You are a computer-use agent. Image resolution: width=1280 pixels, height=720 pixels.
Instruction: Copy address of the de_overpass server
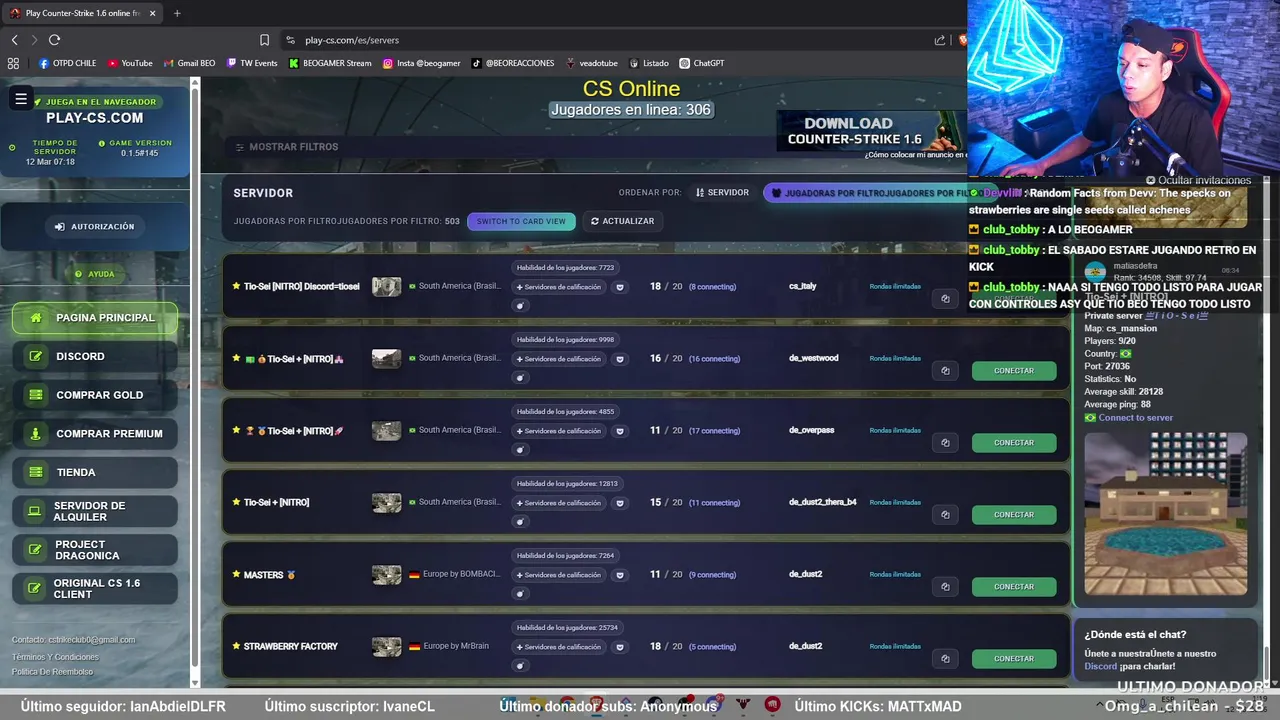[945, 442]
